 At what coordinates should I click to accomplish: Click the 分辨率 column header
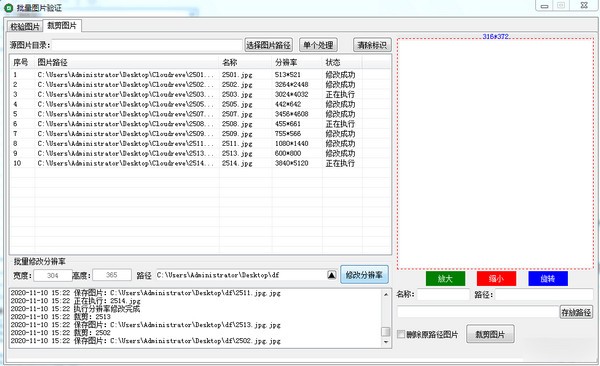tap(297, 62)
